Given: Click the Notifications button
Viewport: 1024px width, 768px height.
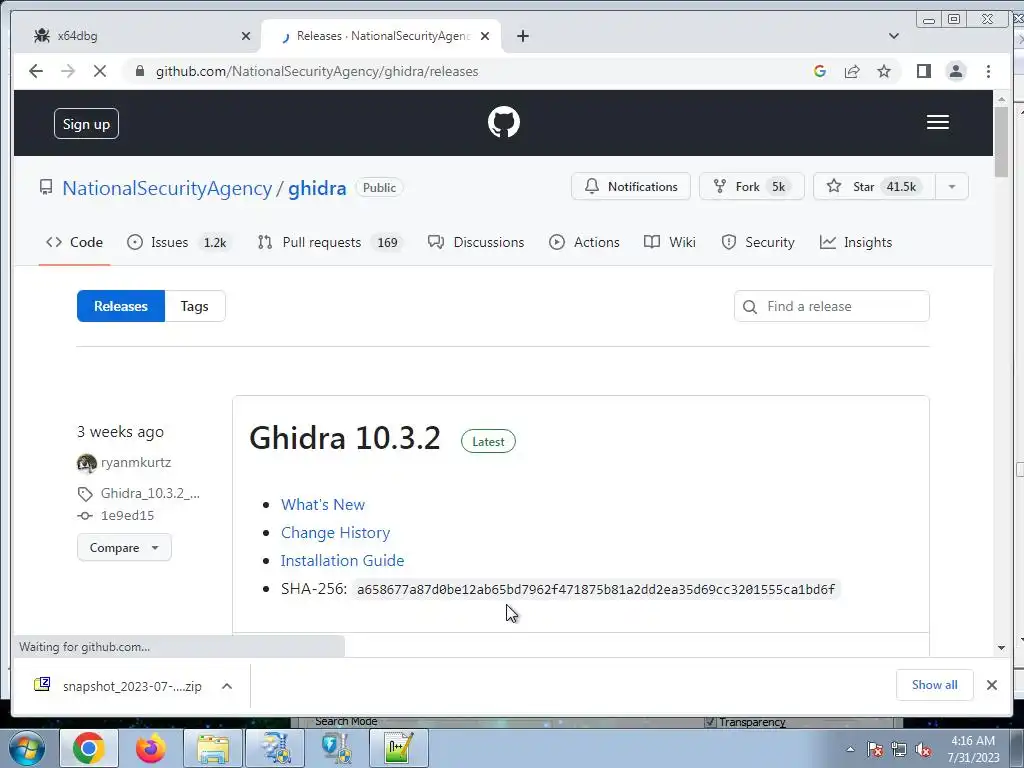Looking at the screenshot, I should click(630, 186).
